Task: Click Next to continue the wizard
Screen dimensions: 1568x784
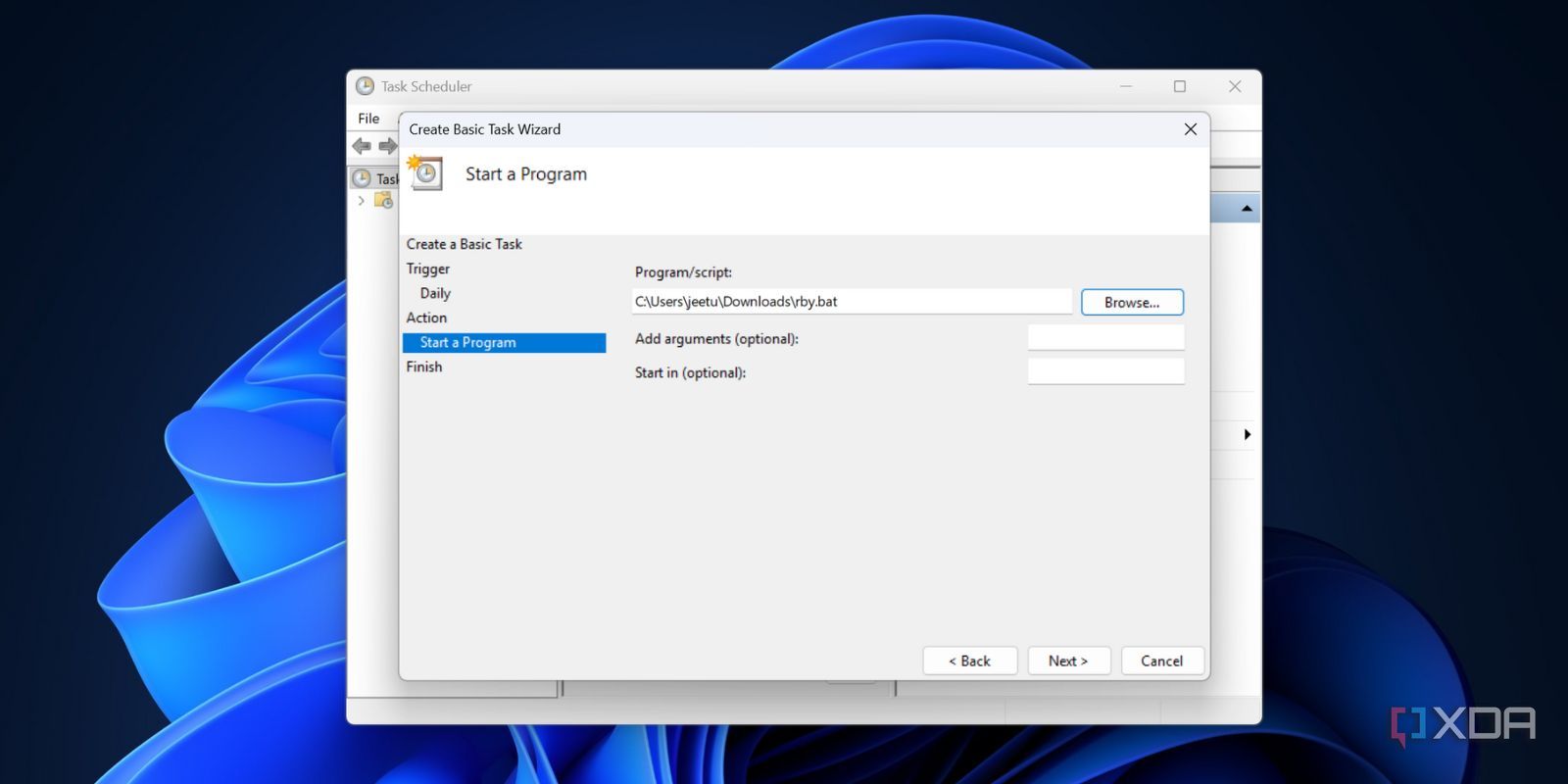Action: click(x=1069, y=661)
